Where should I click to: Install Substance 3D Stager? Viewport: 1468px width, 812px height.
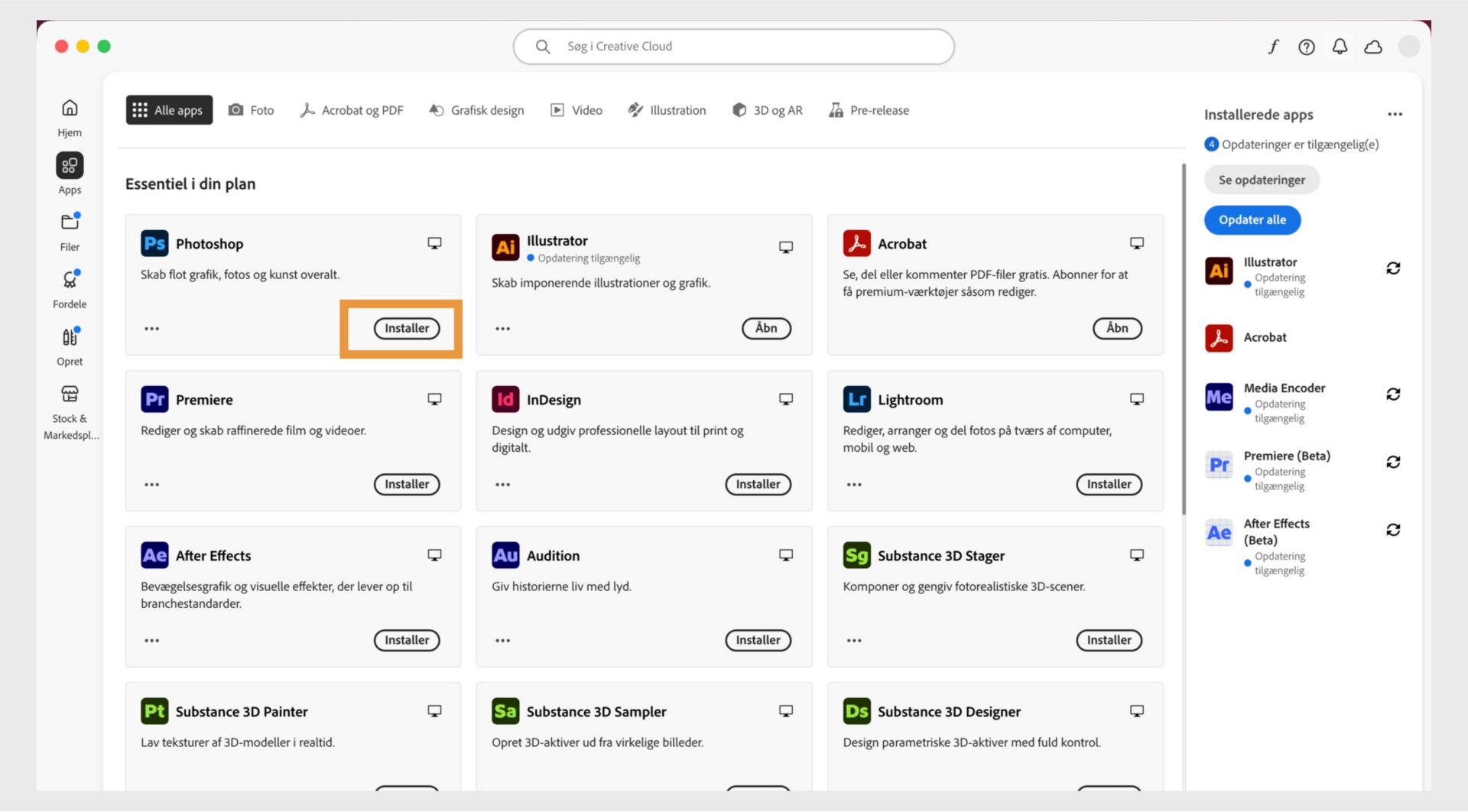(x=1109, y=640)
